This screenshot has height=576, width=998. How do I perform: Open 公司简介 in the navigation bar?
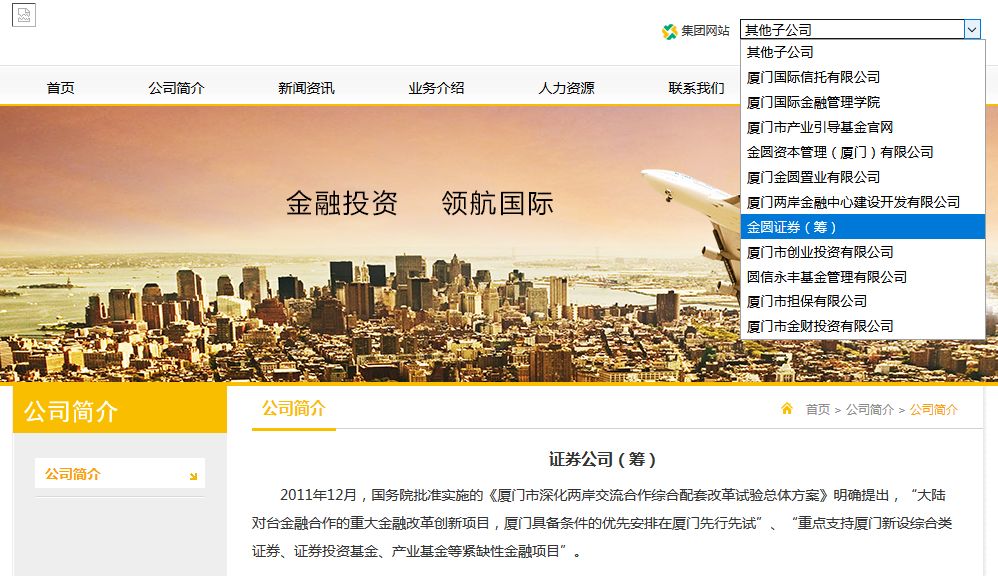176,88
